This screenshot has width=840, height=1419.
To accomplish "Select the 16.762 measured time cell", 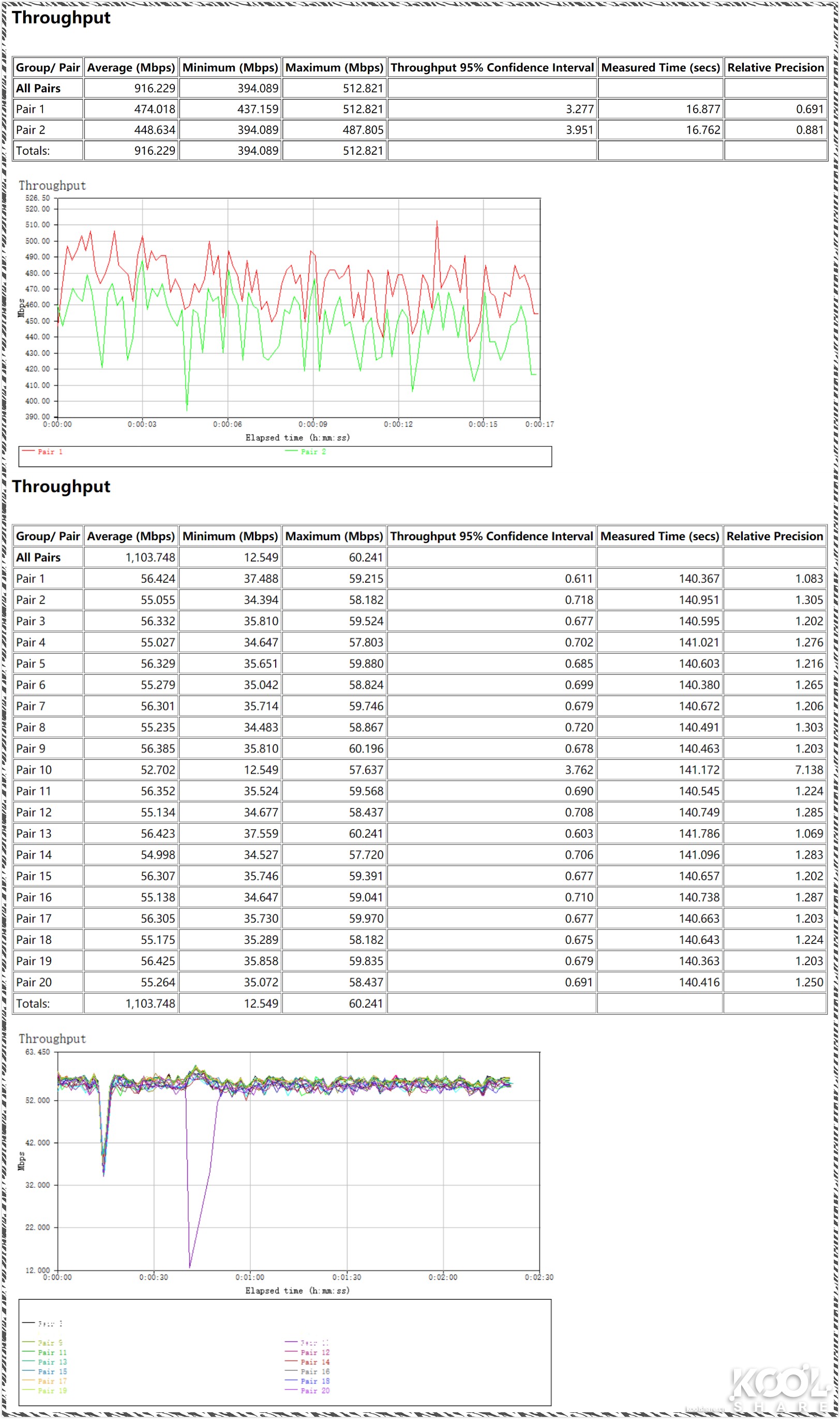I will [661, 130].
